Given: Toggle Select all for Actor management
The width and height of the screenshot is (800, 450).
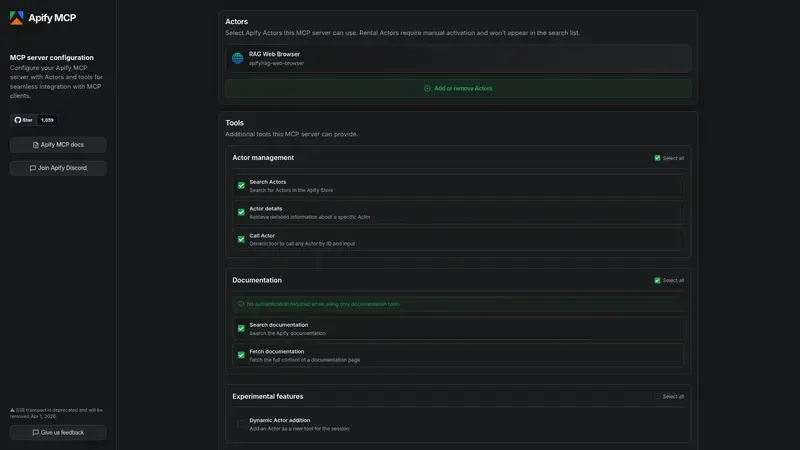Looking at the screenshot, I should (657, 158).
